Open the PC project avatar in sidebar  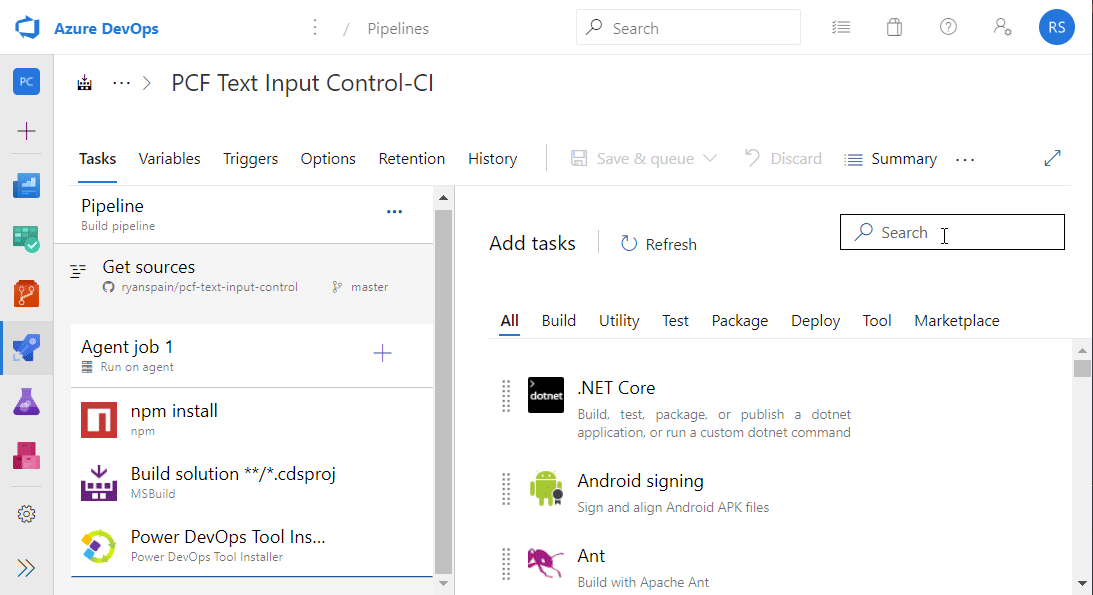click(x=26, y=82)
